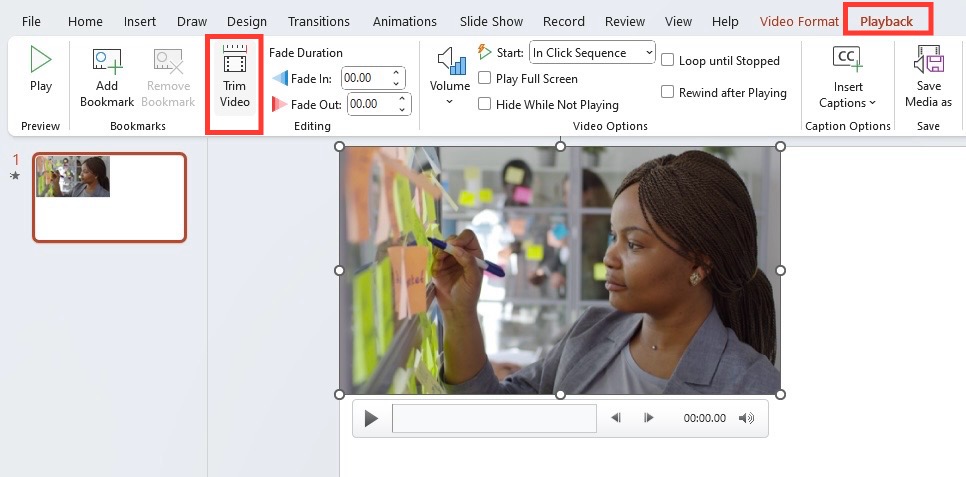Click the Fade In value field
This screenshot has height=477, width=966.
pyautogui.click(x=365, y=78)
